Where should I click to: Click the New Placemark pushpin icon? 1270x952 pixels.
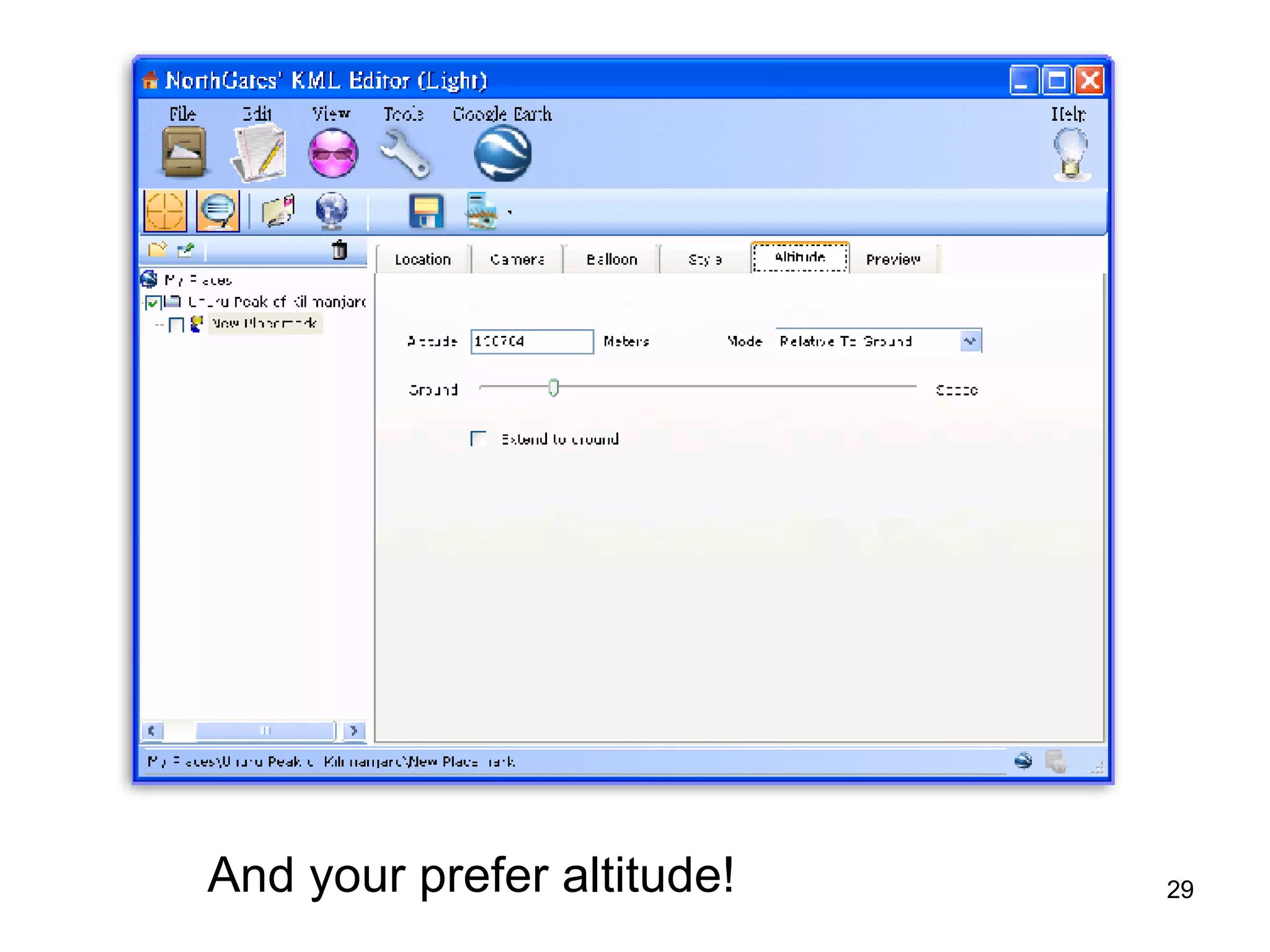click(x=197, y=324)
